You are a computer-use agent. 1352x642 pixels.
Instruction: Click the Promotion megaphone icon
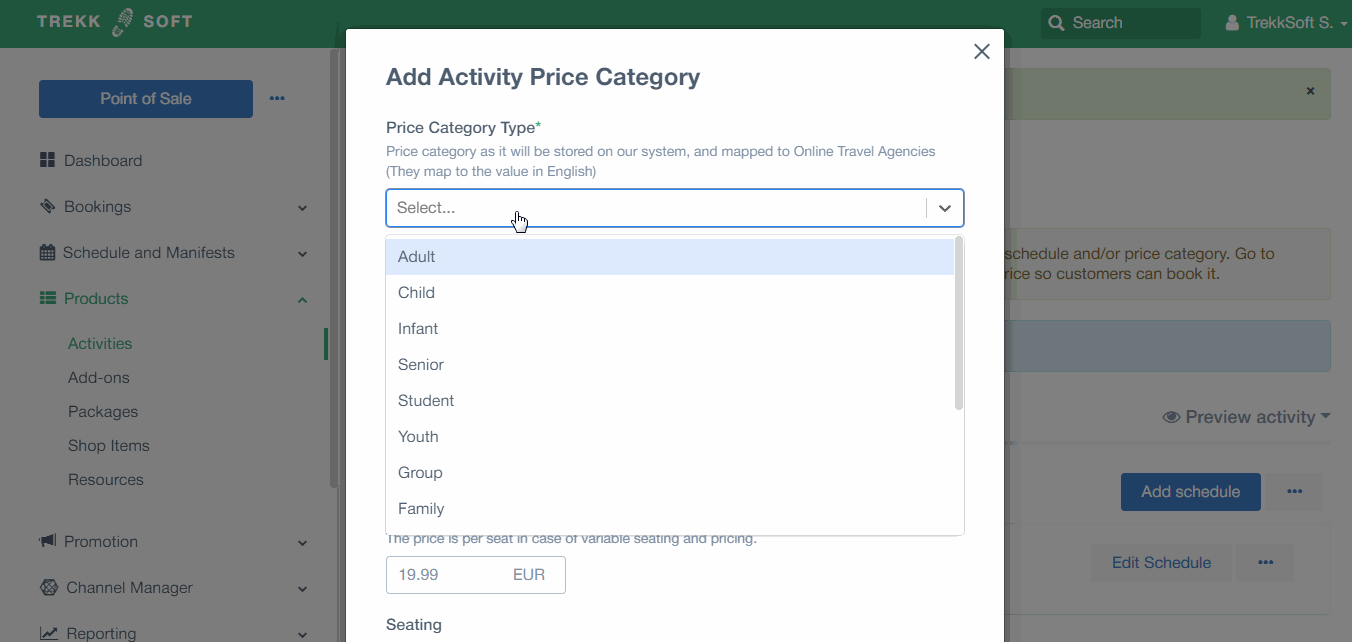pyautogui.click(x=47, y=541)
